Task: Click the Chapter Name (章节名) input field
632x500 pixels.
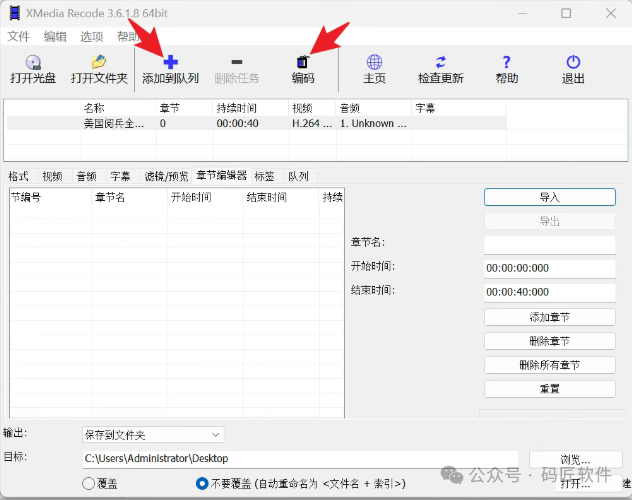Action: [549, 244]
